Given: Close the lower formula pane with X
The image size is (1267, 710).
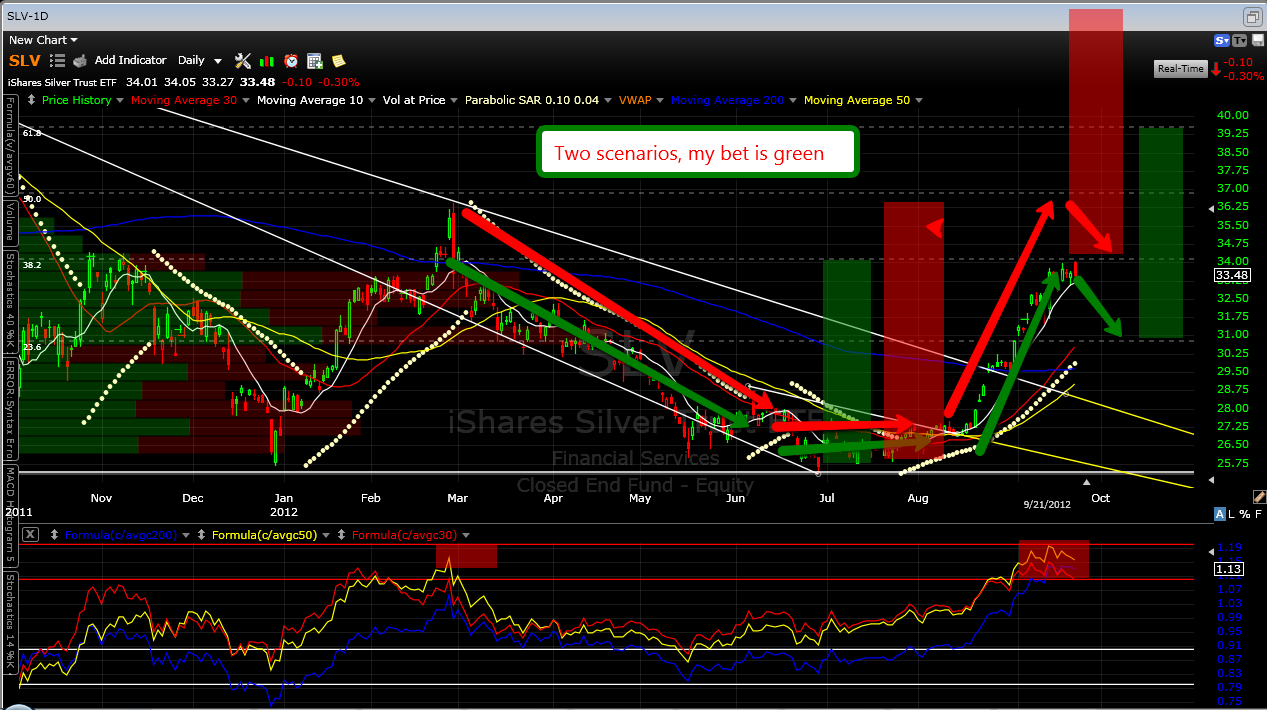Looking at the screenshot, I should 31,534.
